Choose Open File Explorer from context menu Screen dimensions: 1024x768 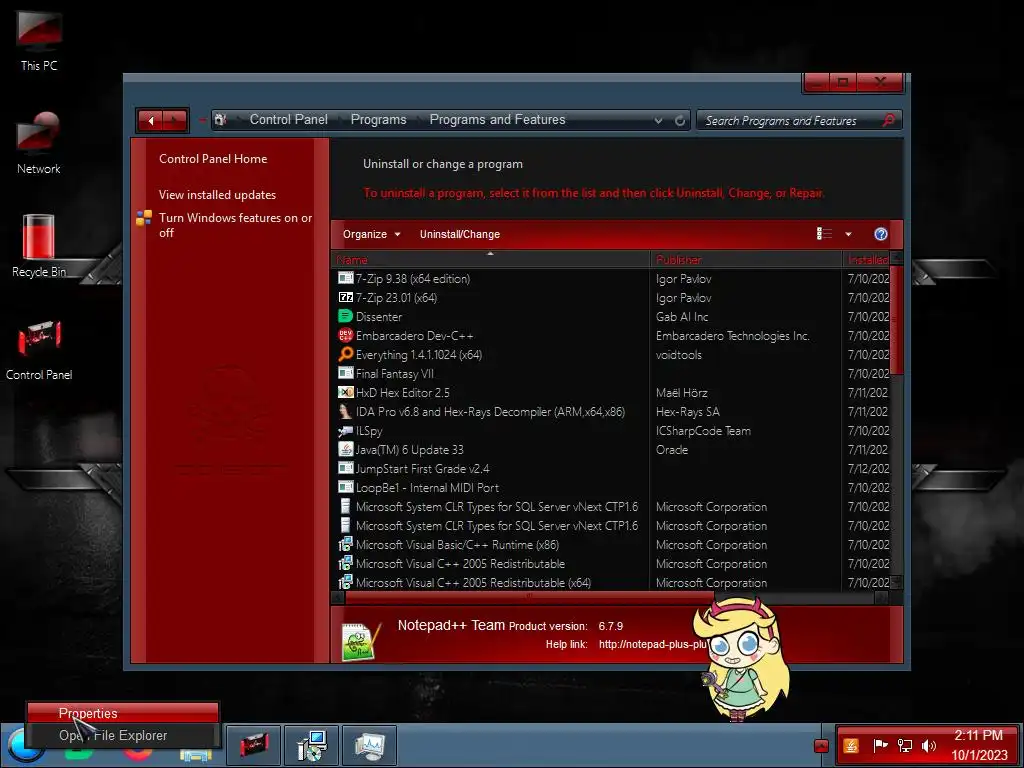[x=123, y=735]
